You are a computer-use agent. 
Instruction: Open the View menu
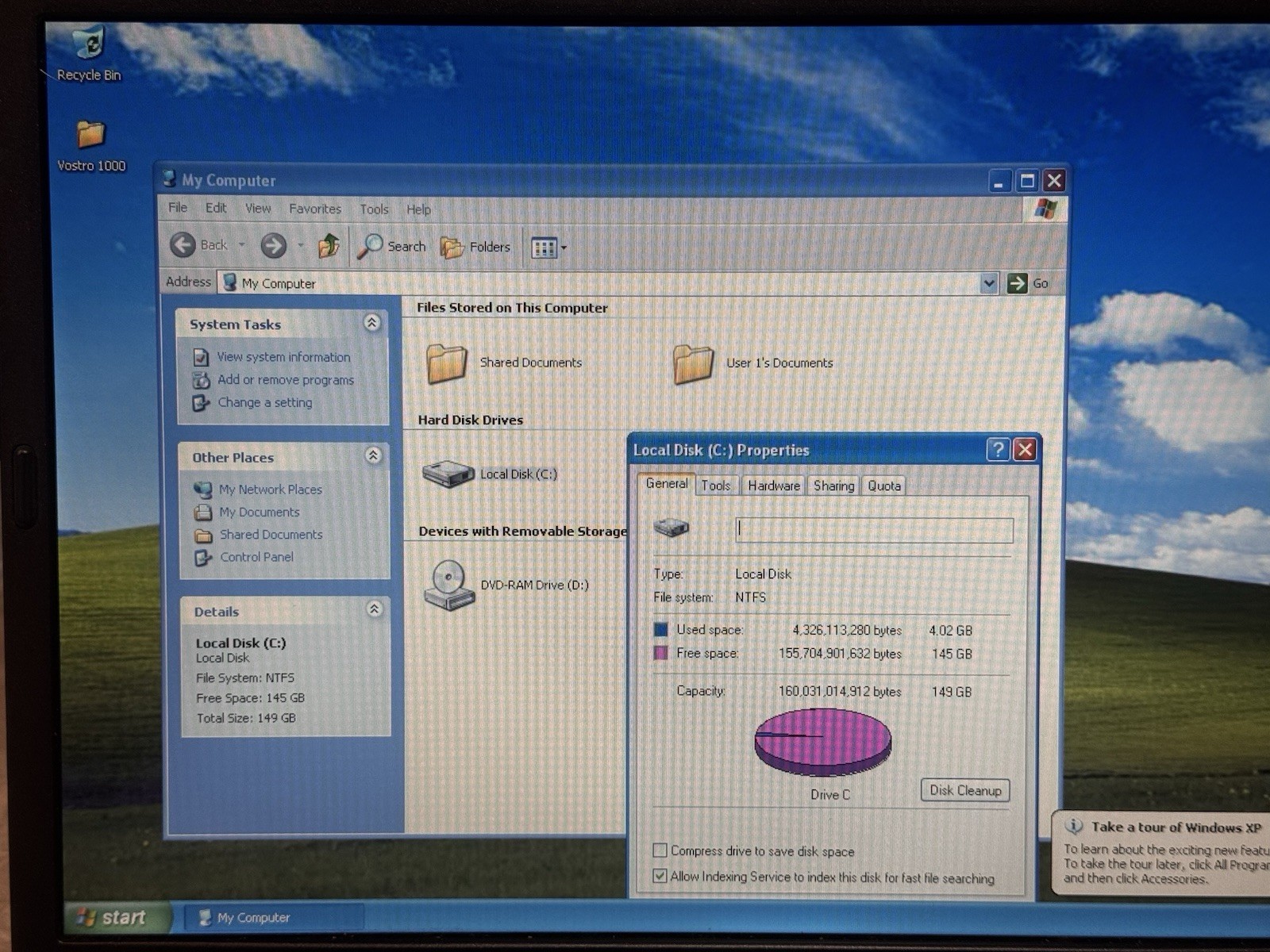pos(258,209)
